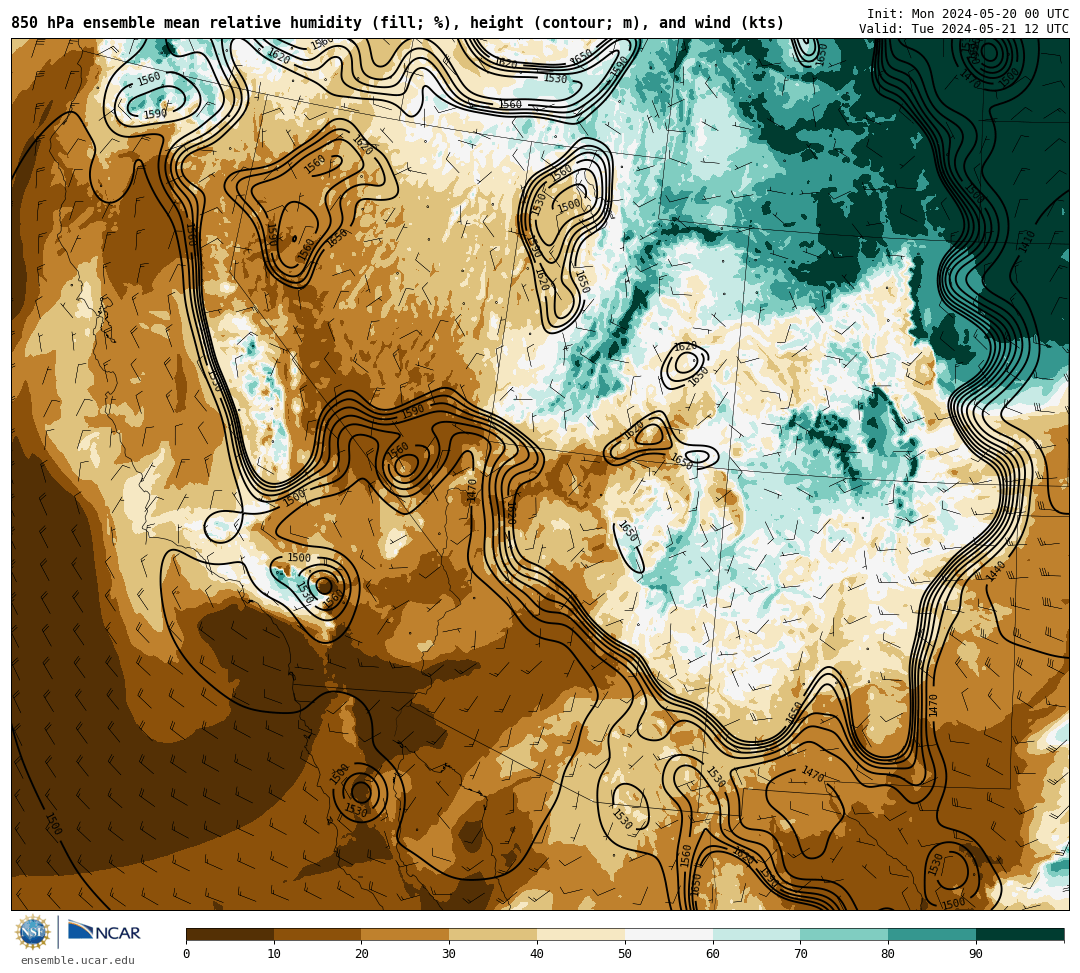Pick the 30–40 tan colorbar segment
Screen dimensions: 1080x973
(493, 934)
